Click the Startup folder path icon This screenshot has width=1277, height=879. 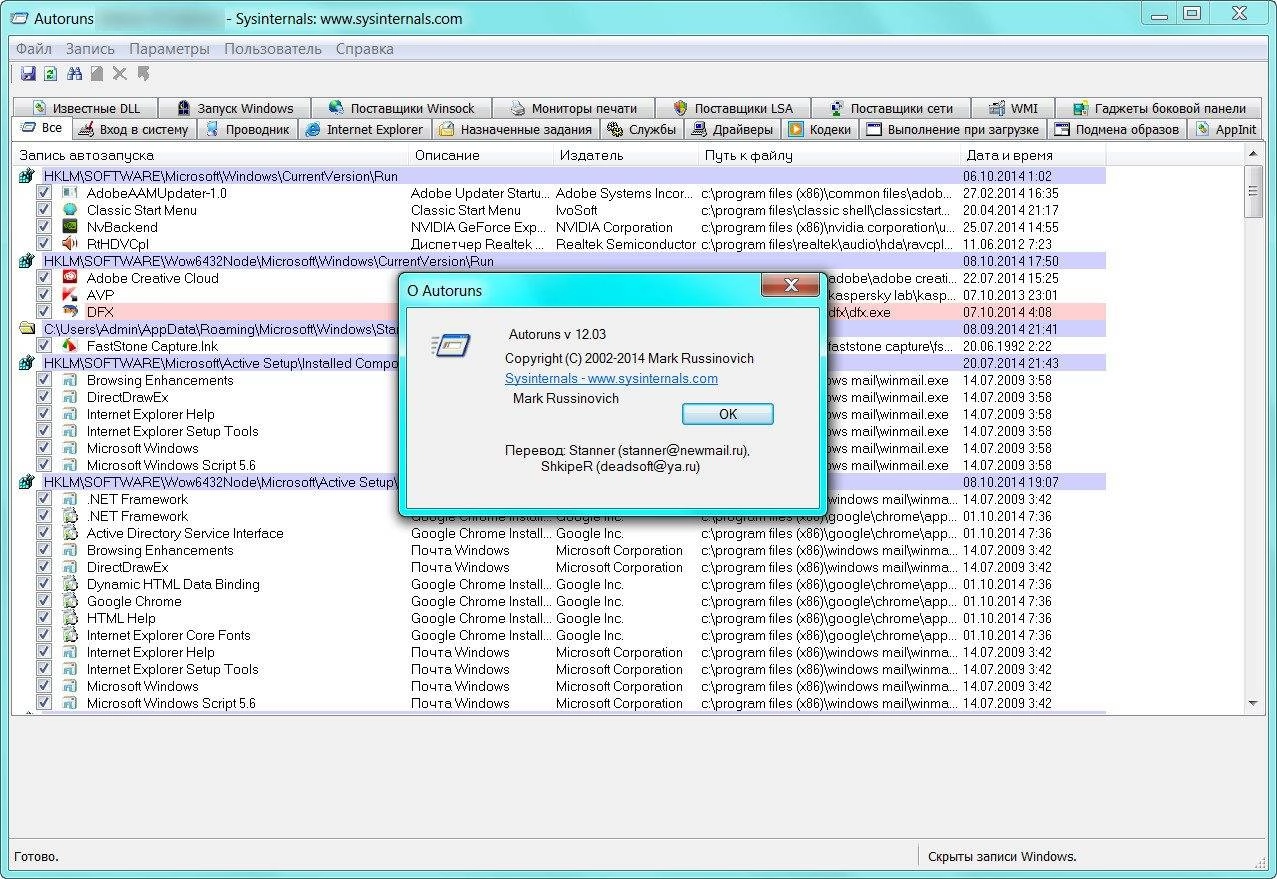pos(27,329)
